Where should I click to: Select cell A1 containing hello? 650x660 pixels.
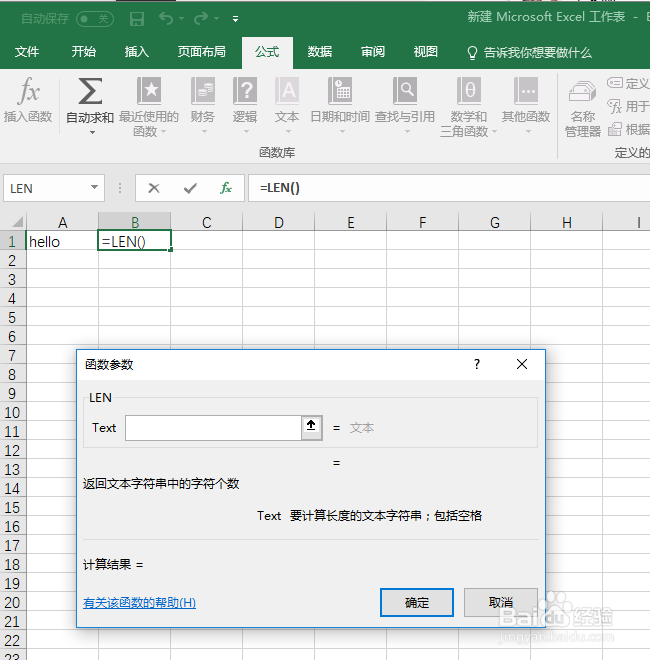pyautogui.click(x=62, y=242)
